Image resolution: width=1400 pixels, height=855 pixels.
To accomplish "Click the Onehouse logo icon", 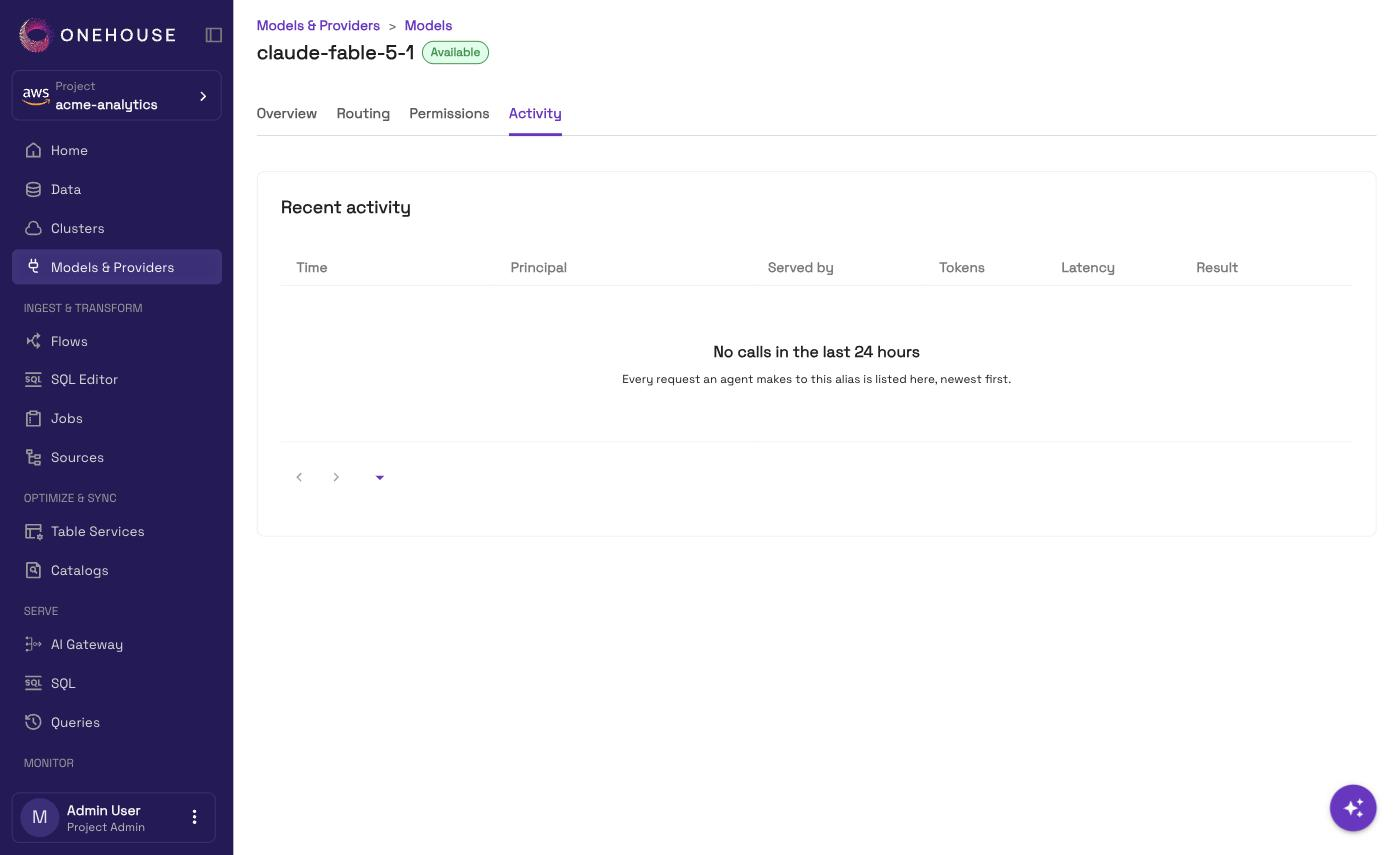I will pos(35,35).
